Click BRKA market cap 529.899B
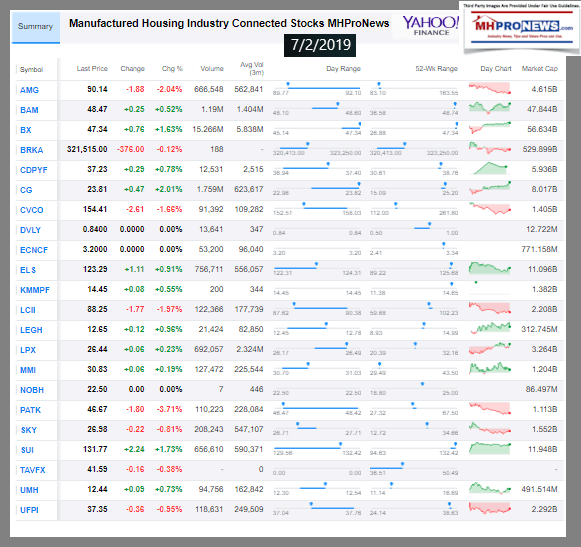 [540, 149]
